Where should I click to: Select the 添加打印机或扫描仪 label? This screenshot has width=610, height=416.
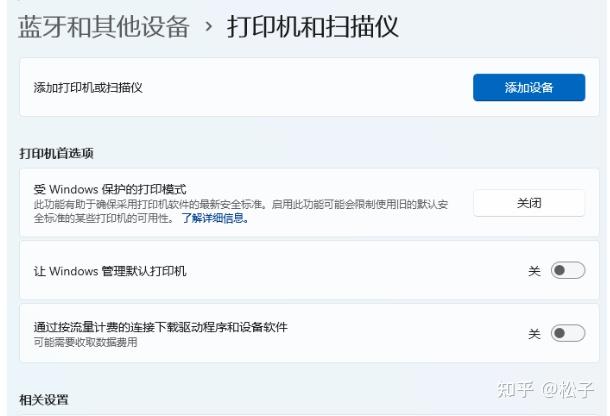88,88
